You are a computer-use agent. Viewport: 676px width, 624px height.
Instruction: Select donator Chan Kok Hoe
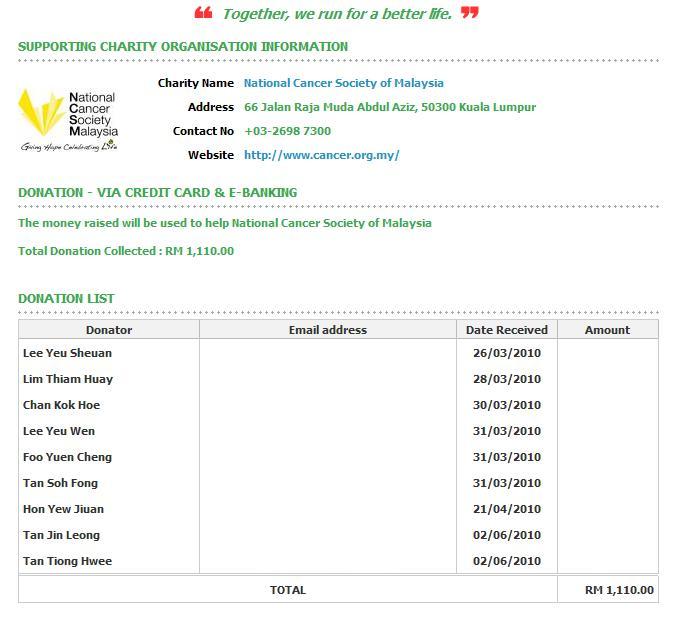pos(61,405)
